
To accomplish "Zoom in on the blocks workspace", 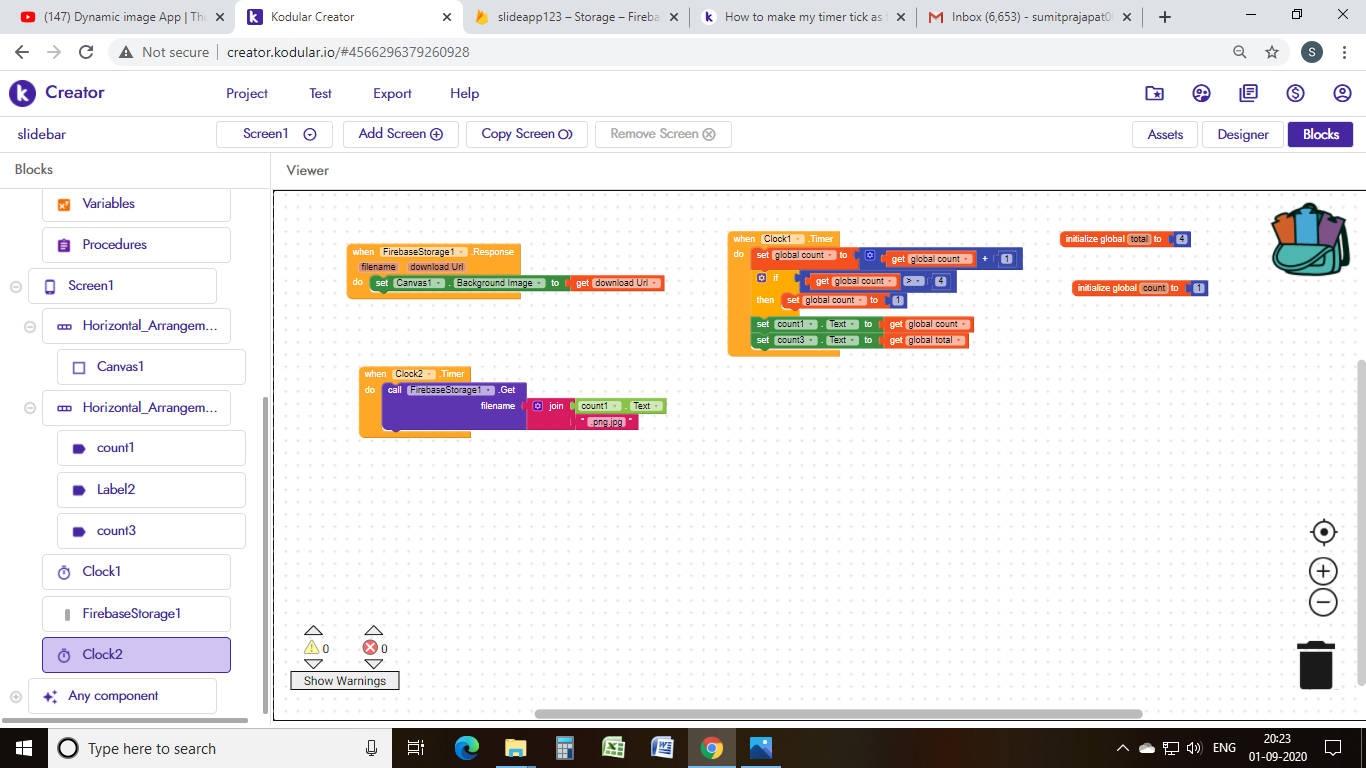I will [x=1323, y=571].
